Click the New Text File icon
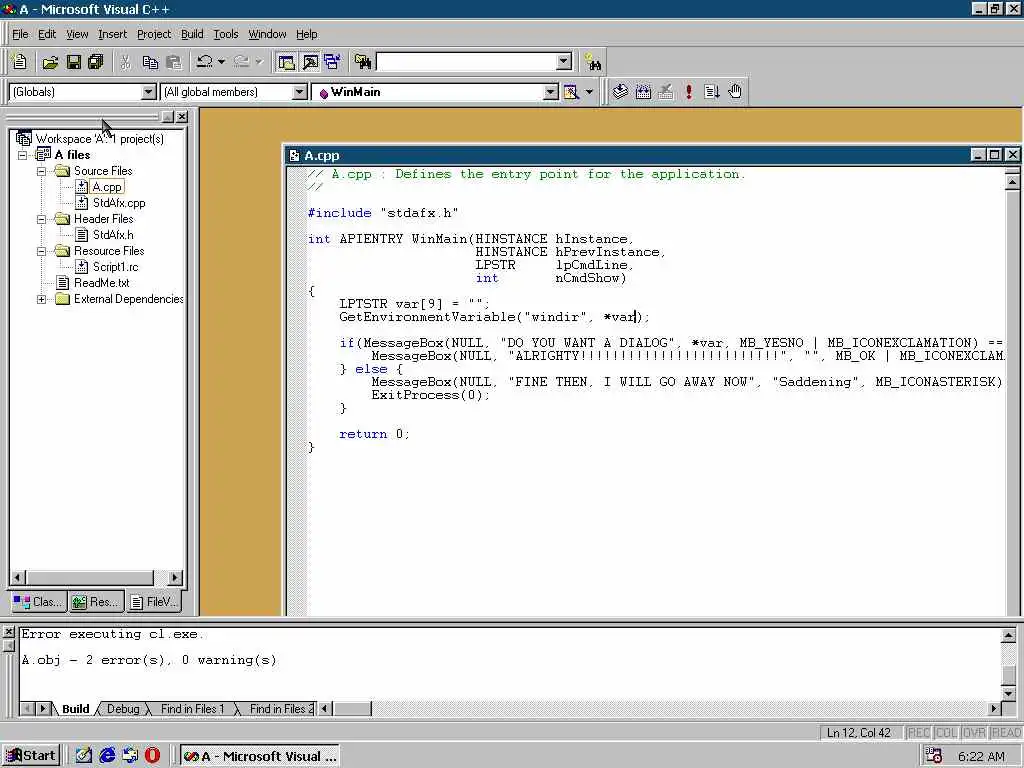Screen dimensions: 1024x768 pyautogui.click(x=20, y=62)
